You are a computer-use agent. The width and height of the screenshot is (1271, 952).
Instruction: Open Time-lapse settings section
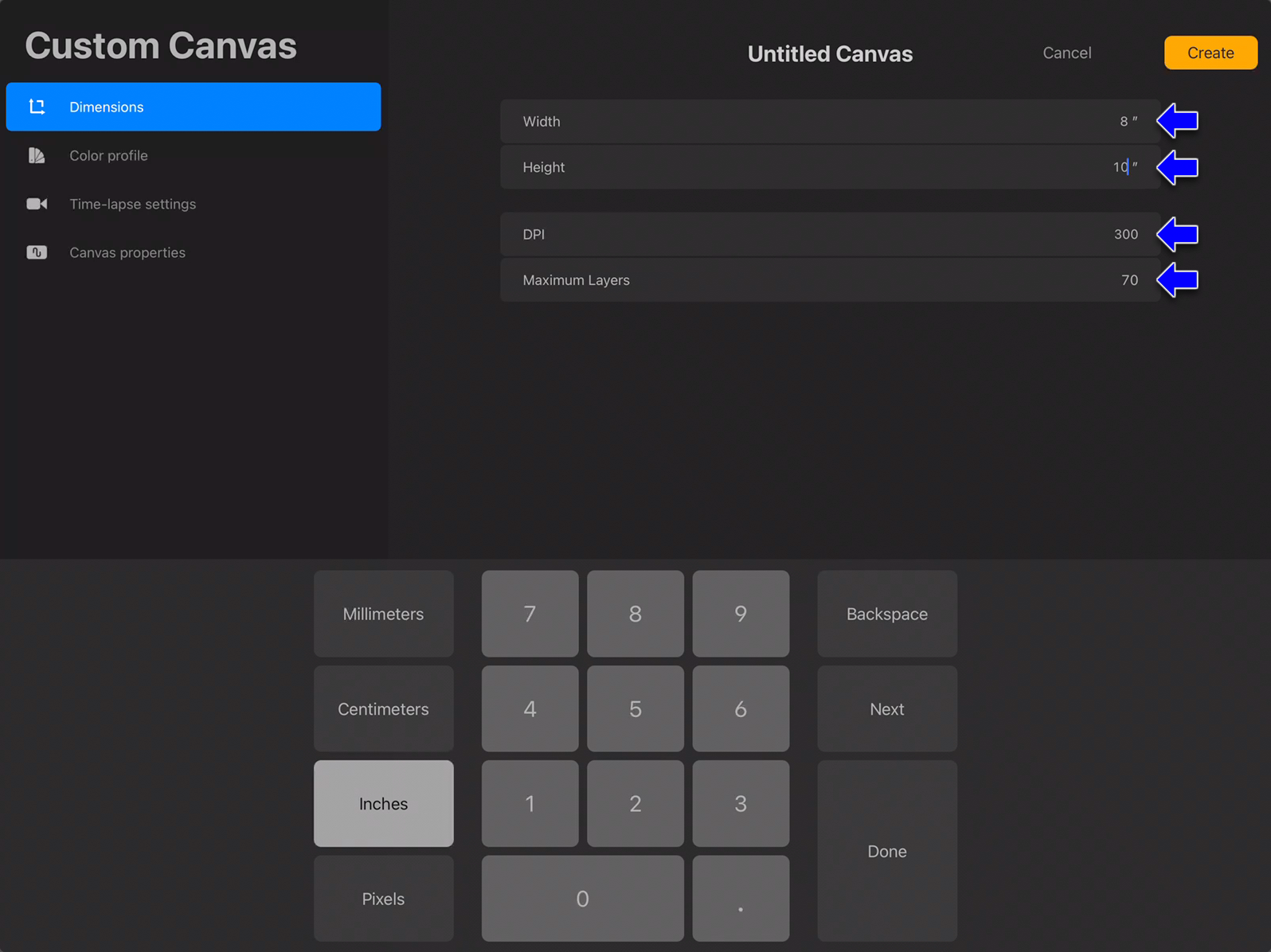pyautogui.click(x=194, y=204)
